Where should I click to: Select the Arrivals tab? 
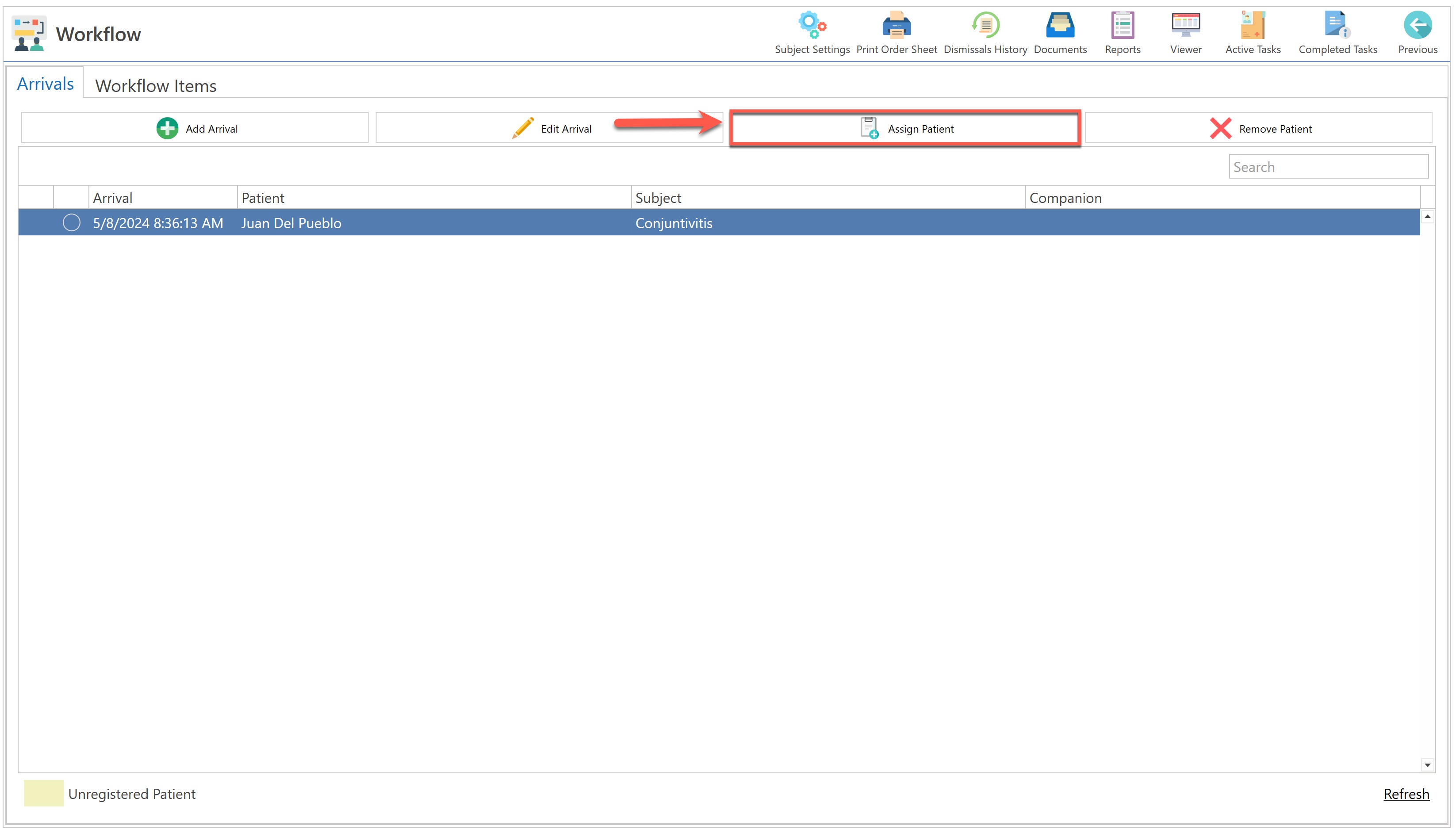click(x=45, y=84)
